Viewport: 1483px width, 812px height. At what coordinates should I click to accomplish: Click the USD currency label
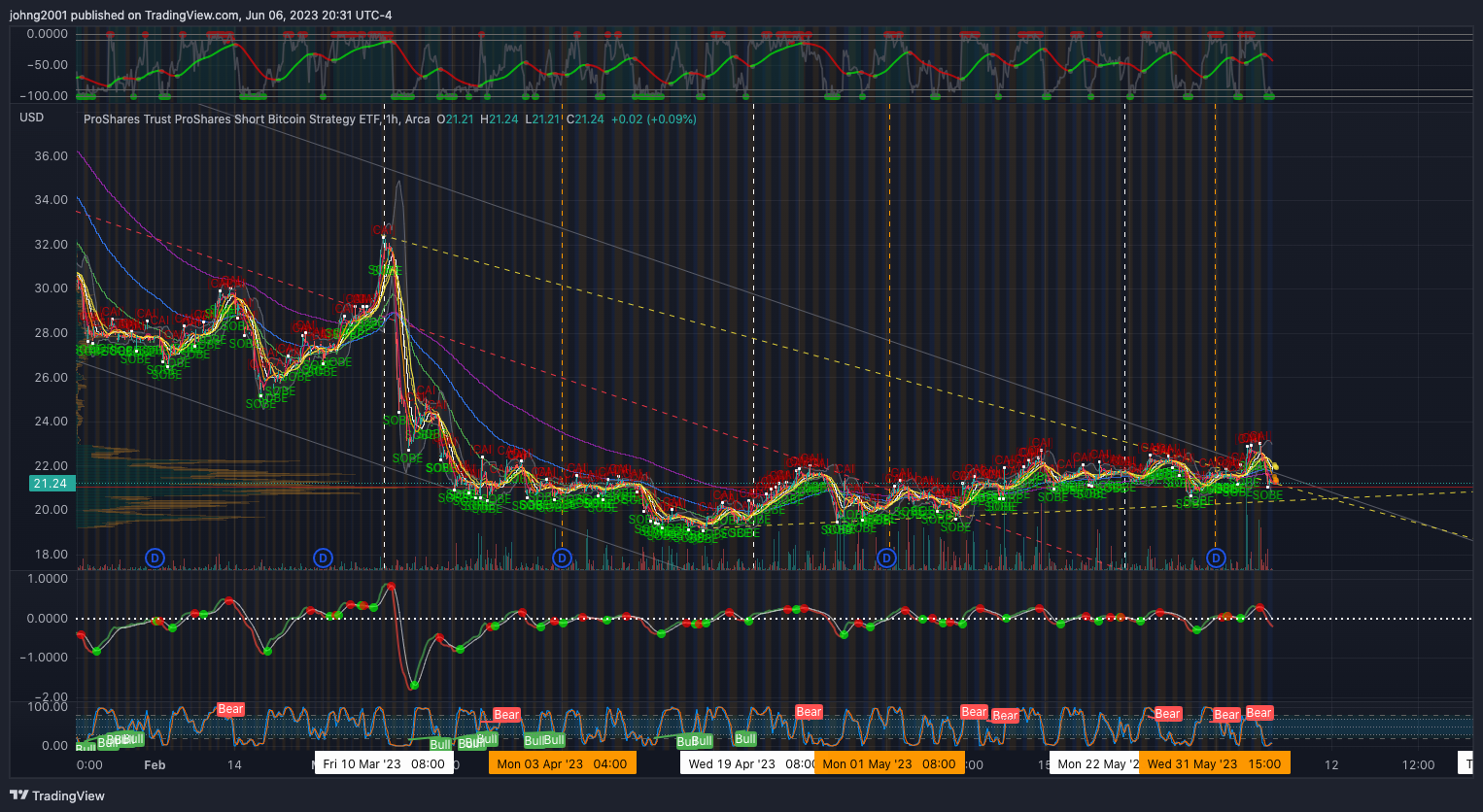(32, 118)
